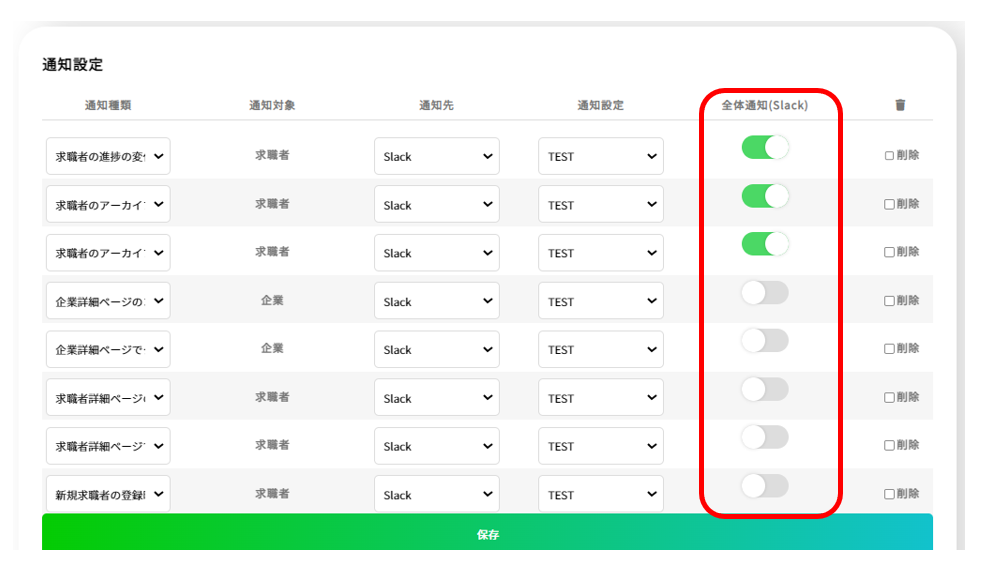Open Slack destination dropdown in 企業詳細ページで row
This screenshot has height=565, width=992.
(437, 349)
